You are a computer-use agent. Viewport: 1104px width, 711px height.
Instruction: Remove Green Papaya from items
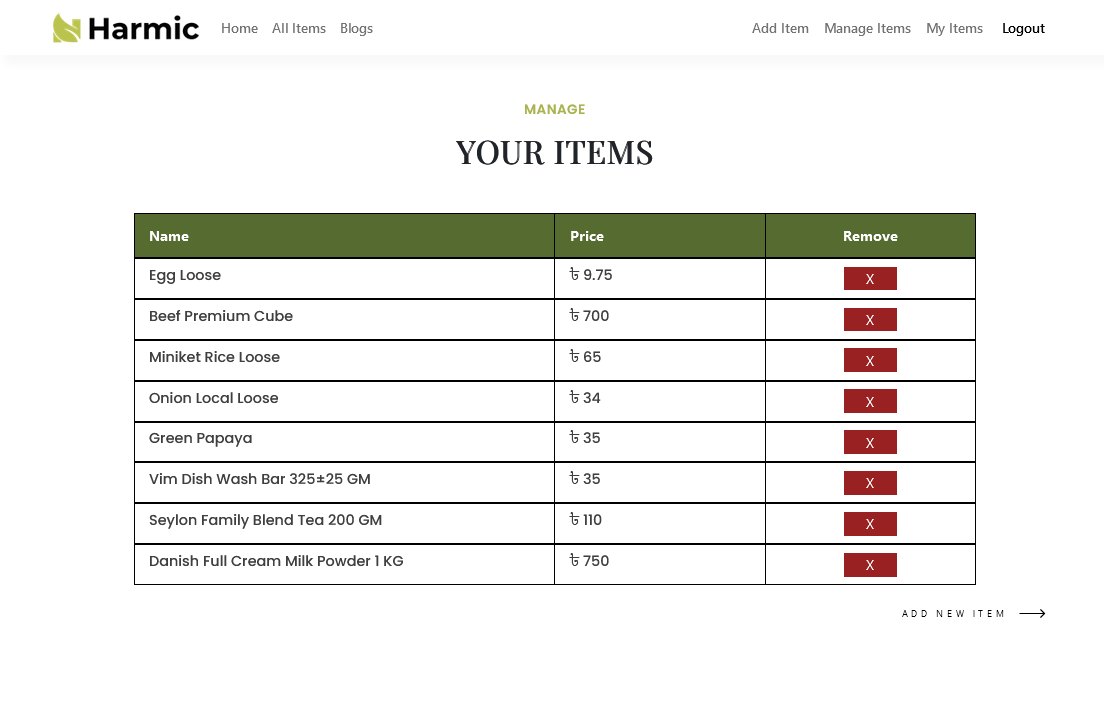coord(870,443)
